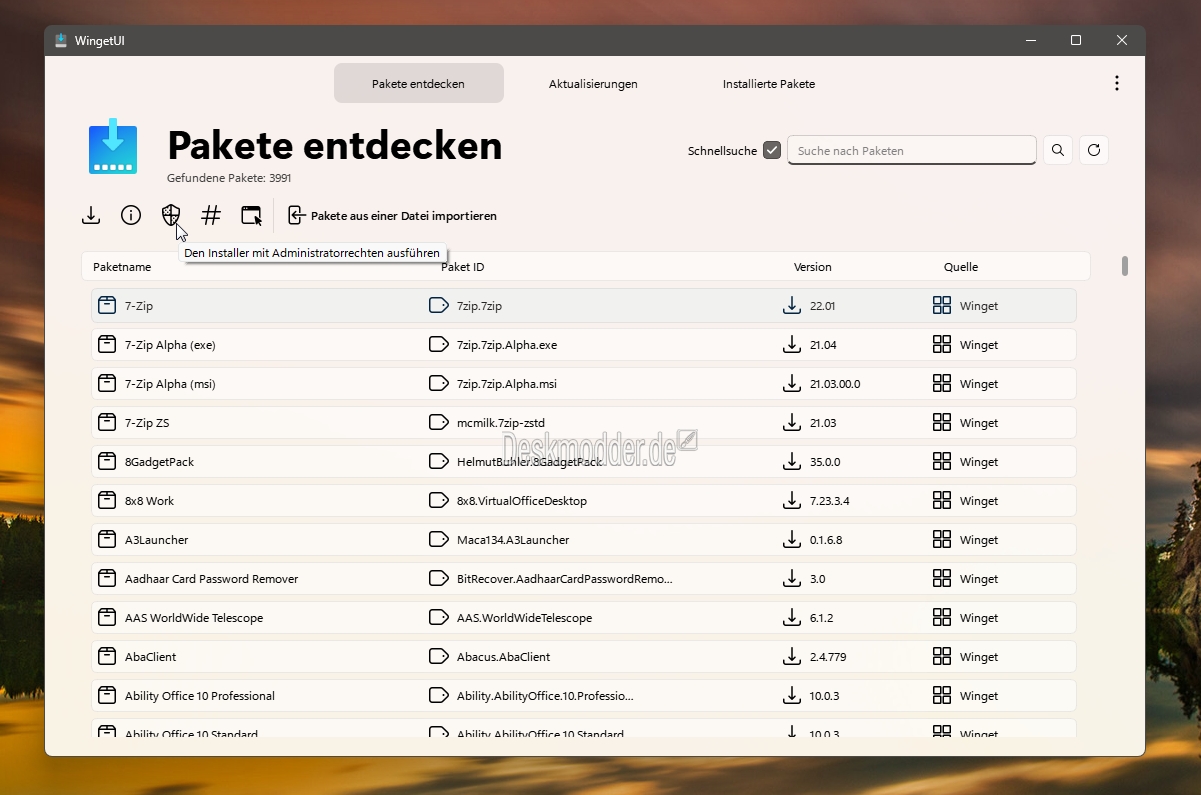Click the magnifier search button
Image resolution: width=1201 pixels, height=795 pixels.
tap(1058, 150)
